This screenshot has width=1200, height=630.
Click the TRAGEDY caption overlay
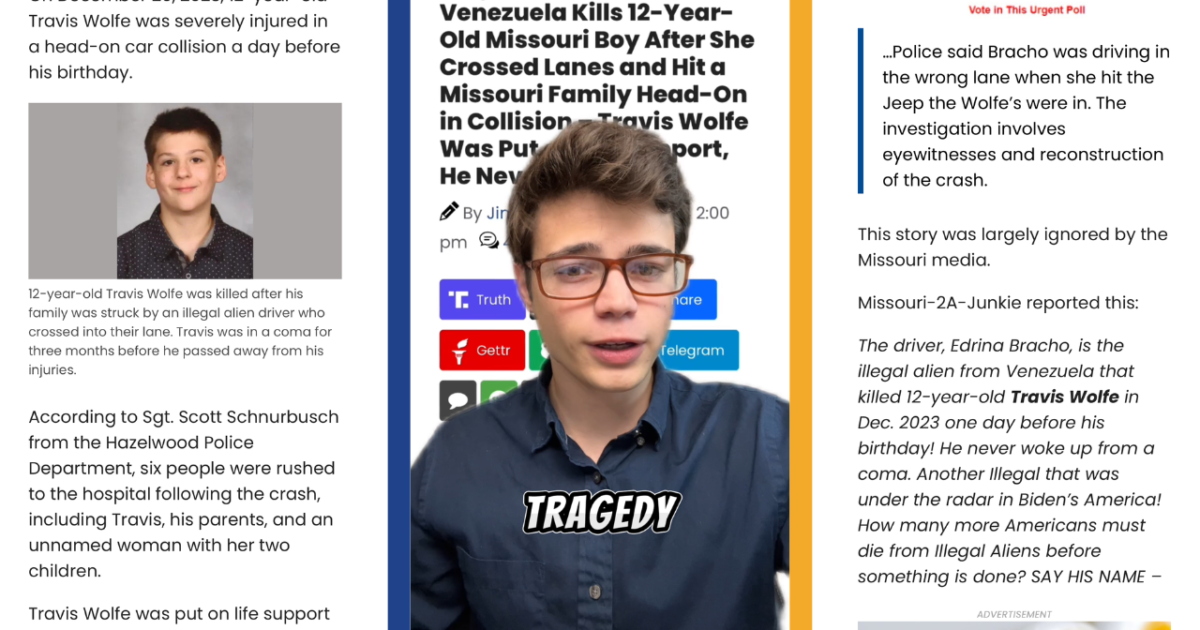tap(602, 512)
